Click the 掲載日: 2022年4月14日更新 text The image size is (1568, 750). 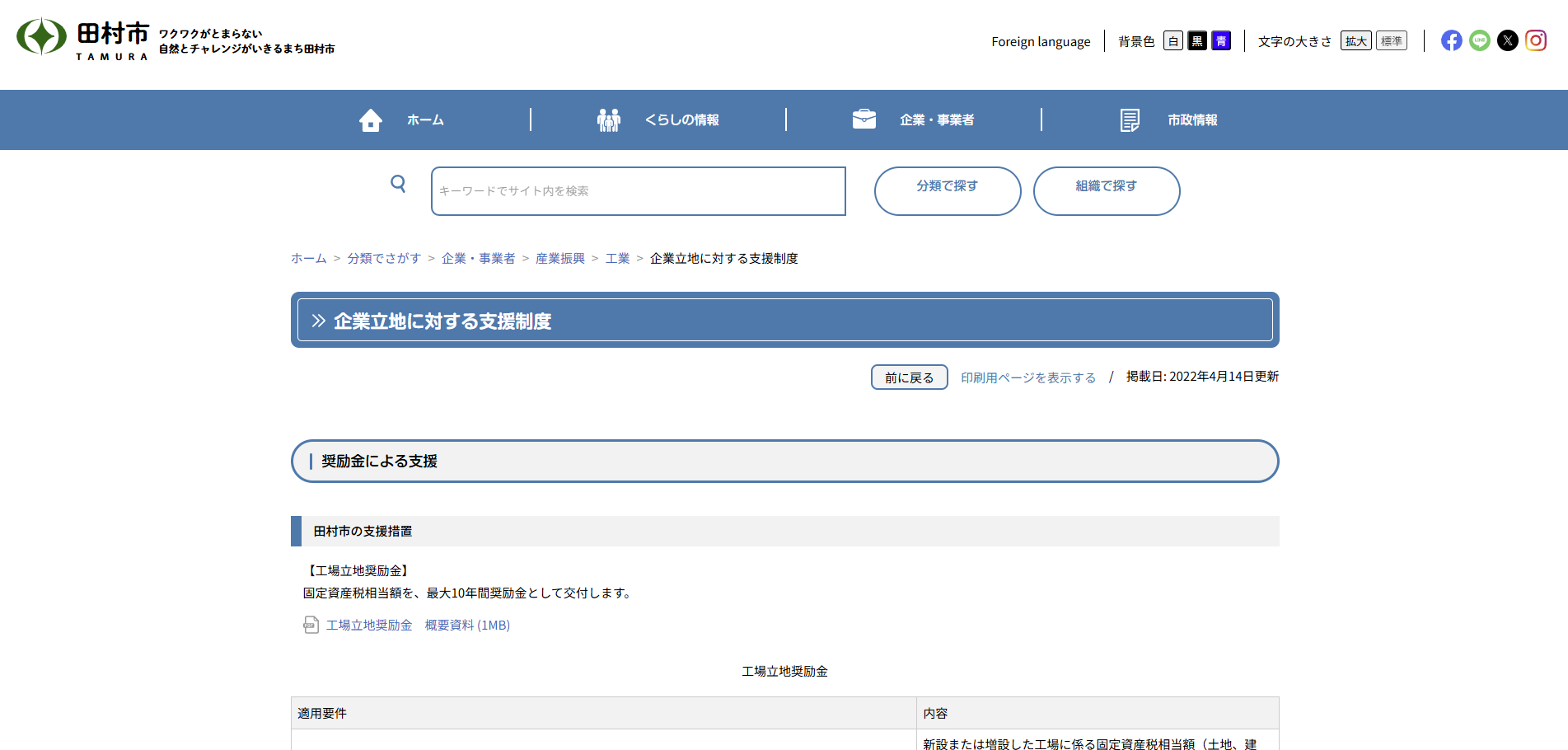point(1203,377)
